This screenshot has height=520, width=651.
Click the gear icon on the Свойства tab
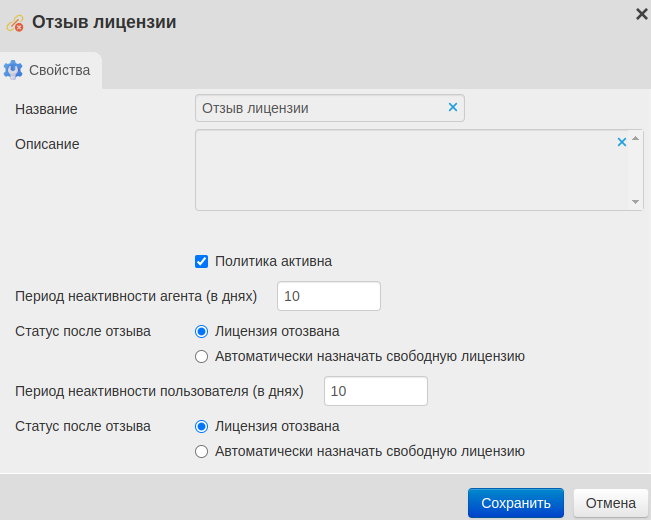click(x=13, y=70)
